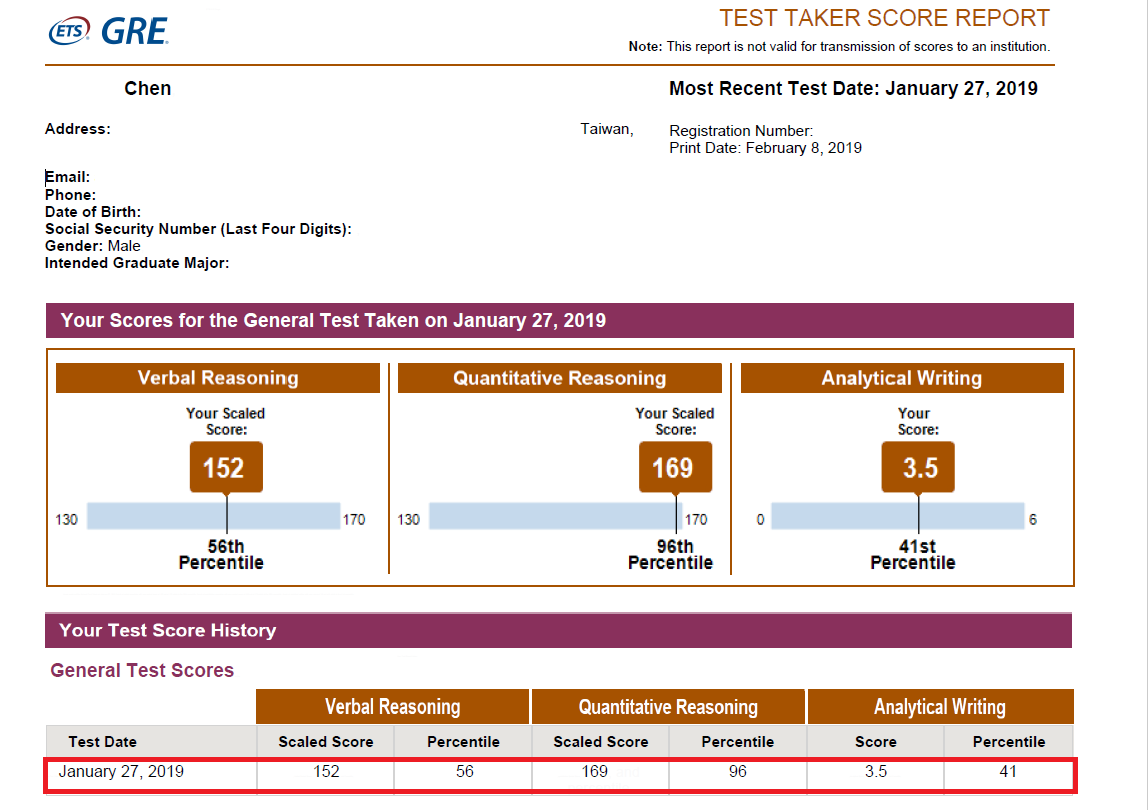Click the Verbal Reasoning 130–170 score bar
Viewport: 1148px width, 810px height.
(x=214, y=516)
